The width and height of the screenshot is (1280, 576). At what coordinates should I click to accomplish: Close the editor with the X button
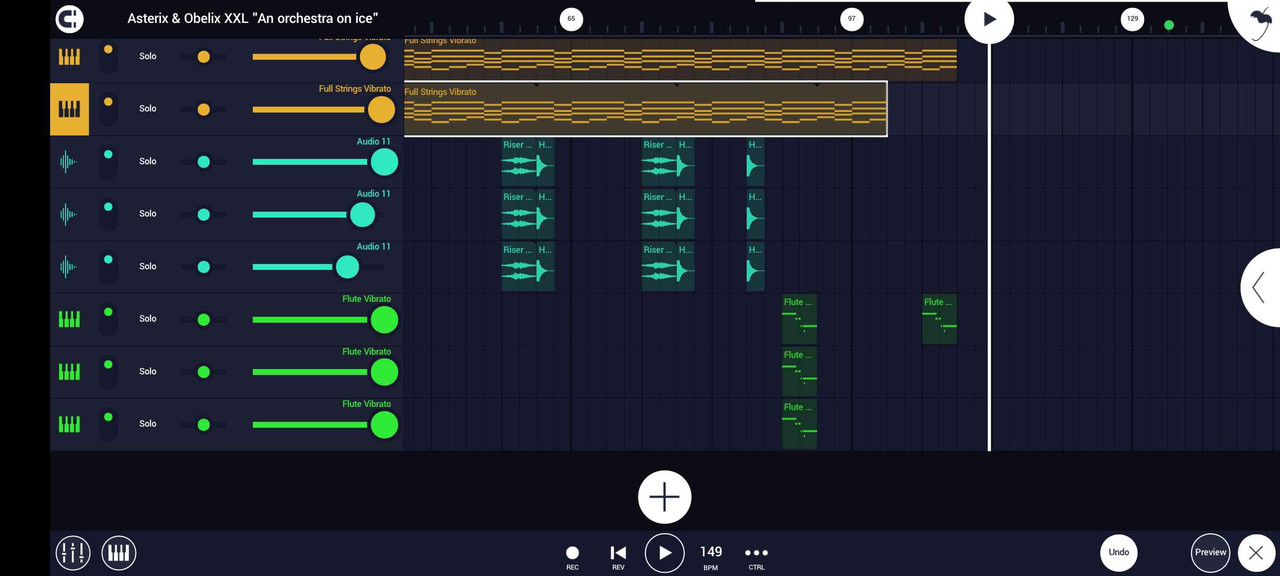1257,553
